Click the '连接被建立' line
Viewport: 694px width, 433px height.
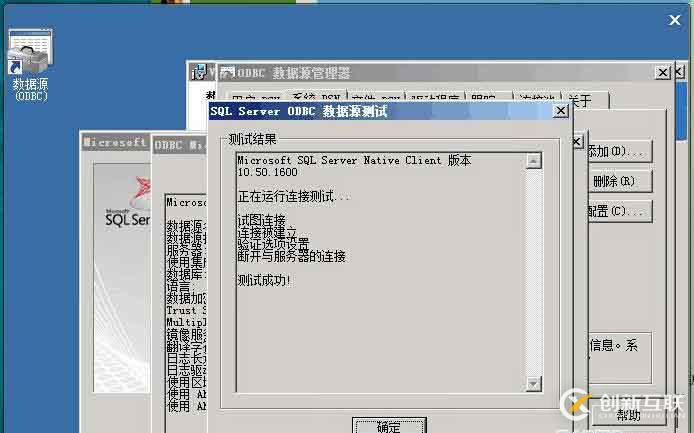point(267,232)
